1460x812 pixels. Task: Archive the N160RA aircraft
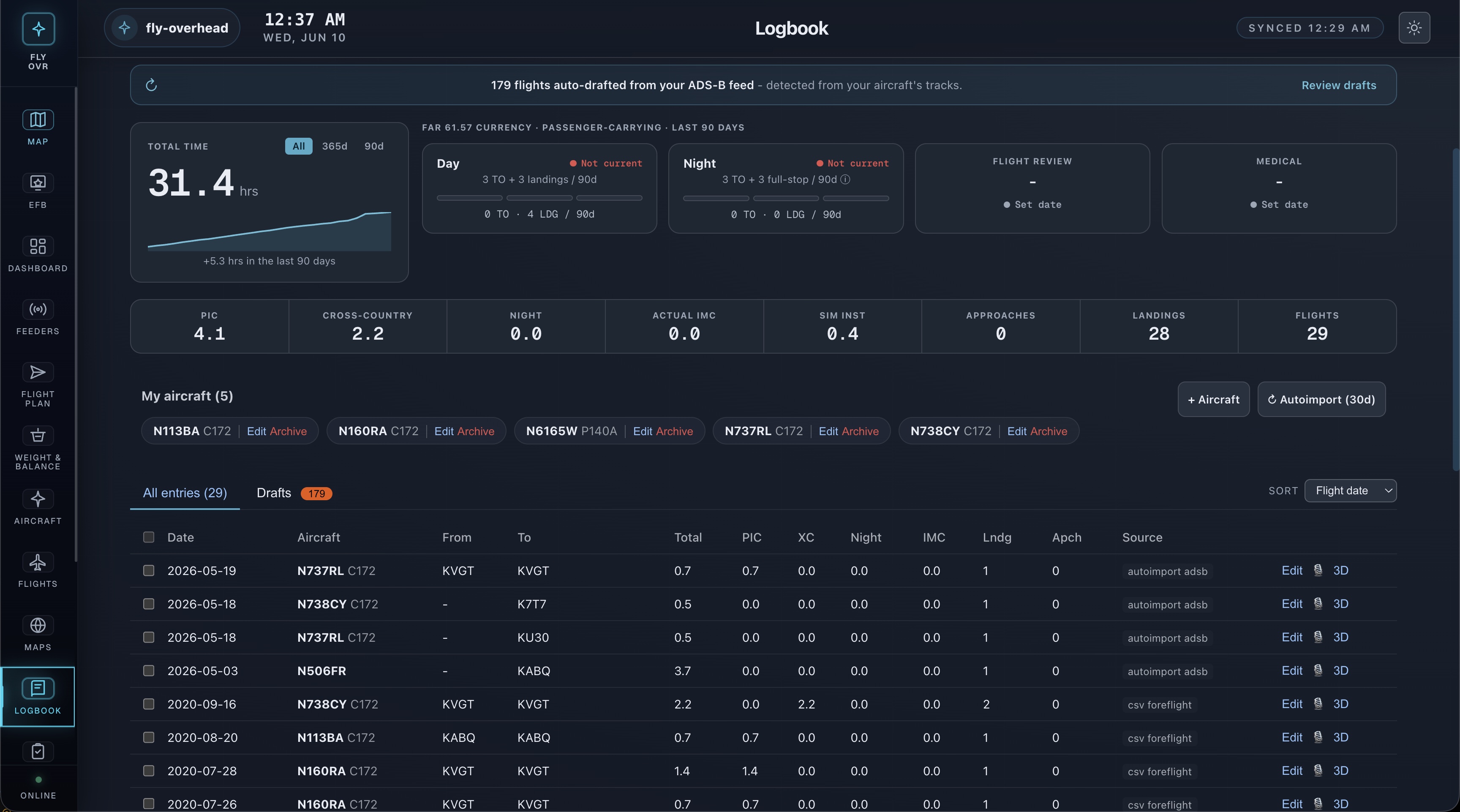476,431
